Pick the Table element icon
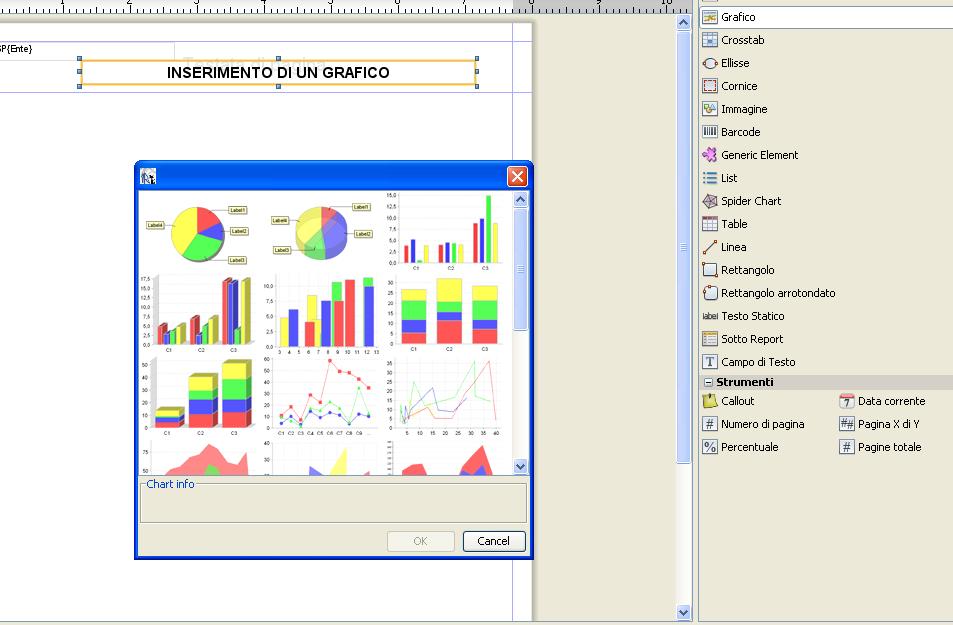 click(x=710, y=224)
